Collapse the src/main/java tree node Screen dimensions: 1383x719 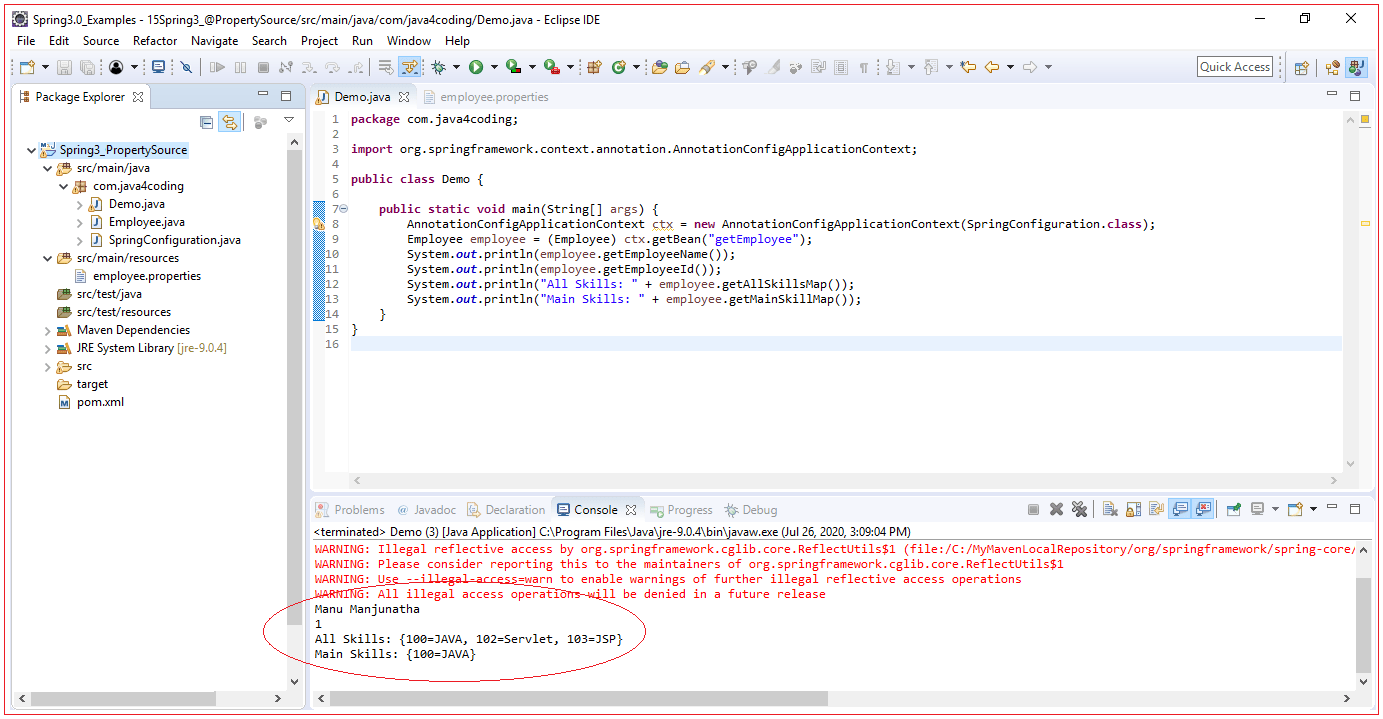tap(48, 167)
